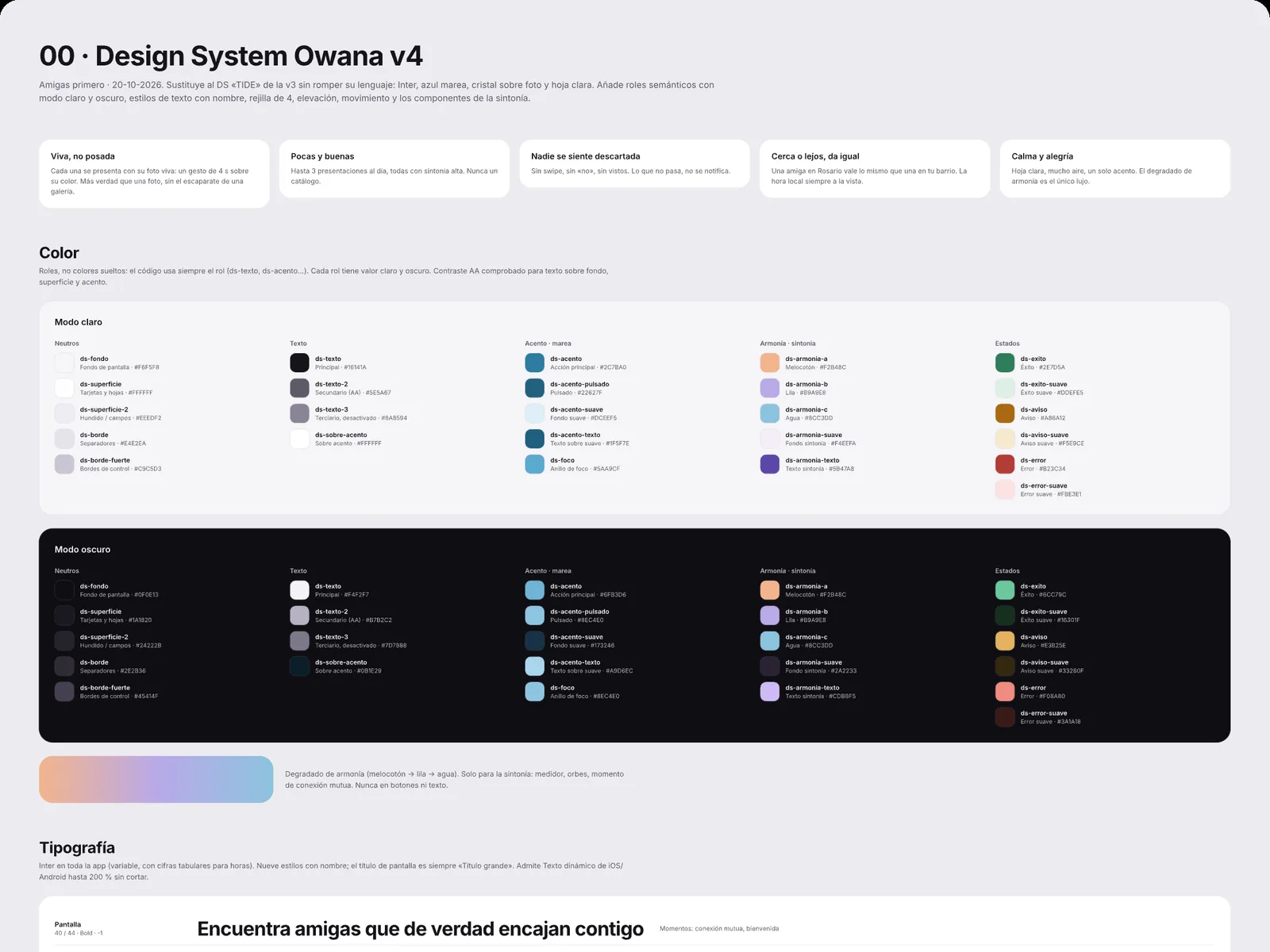The height and width of the screenshot is (952, 1270).
Task: Click Modo oscuro ds-exito mint swatch
Action: (1005, 590)
